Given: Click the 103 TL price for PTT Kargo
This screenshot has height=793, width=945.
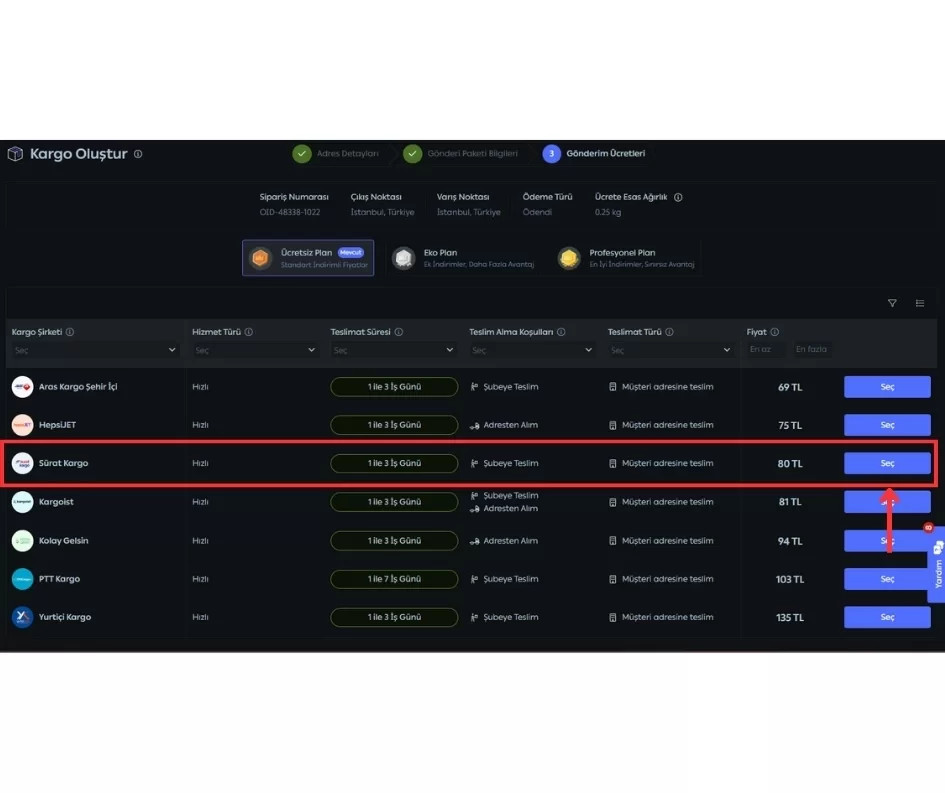Looking at the screenshot, I should point(790,580).
